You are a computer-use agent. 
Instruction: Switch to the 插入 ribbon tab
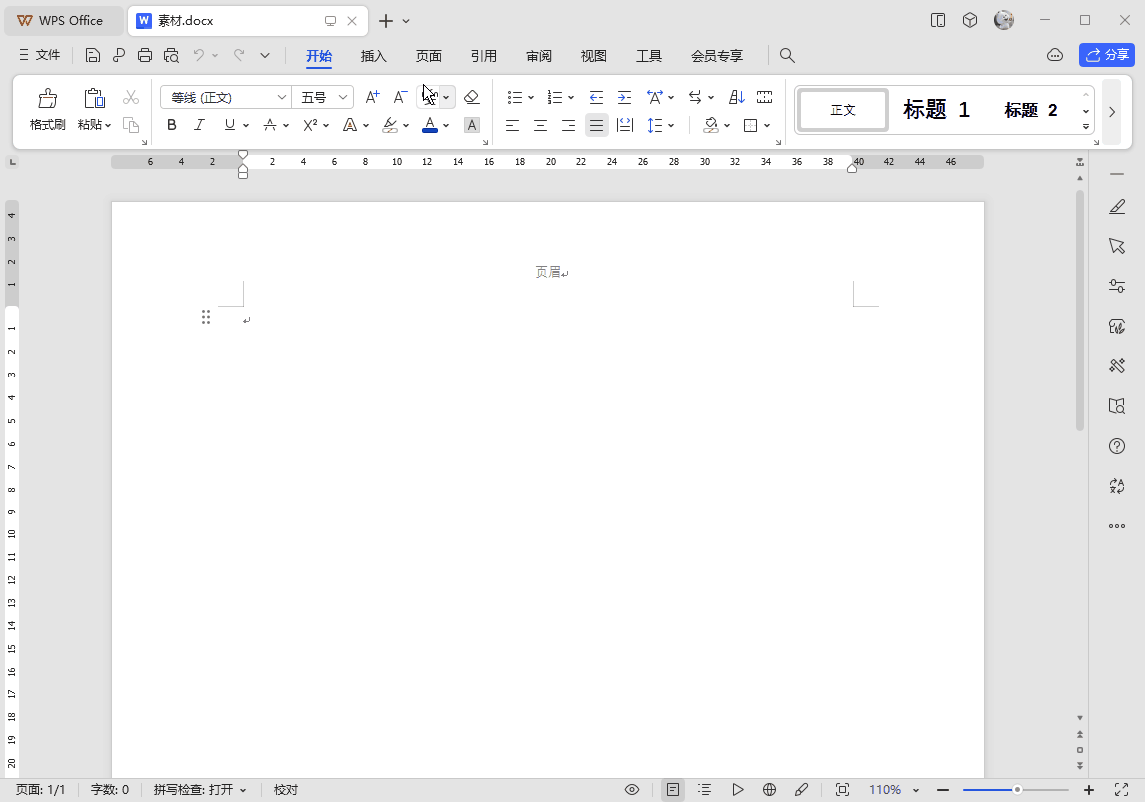tap(373, 56)
